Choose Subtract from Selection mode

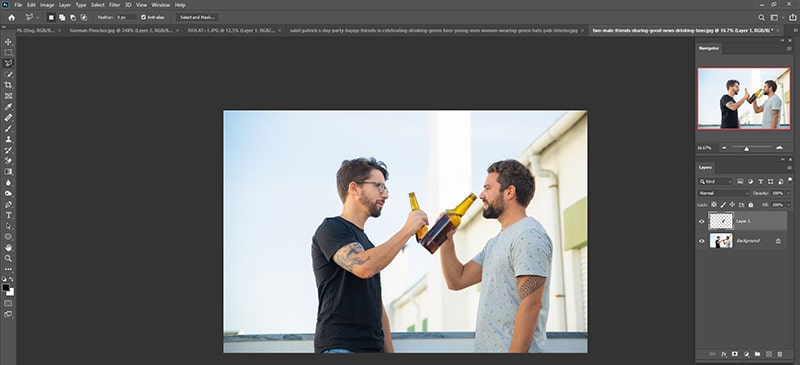pos(72,17)
